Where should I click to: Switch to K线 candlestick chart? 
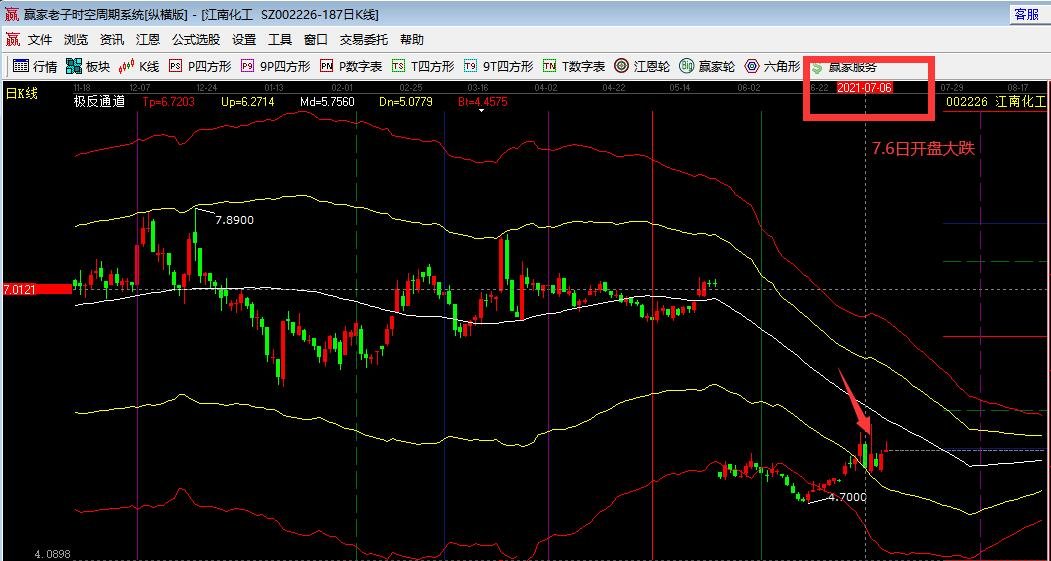pyautogui.click(x=139, y=66)
